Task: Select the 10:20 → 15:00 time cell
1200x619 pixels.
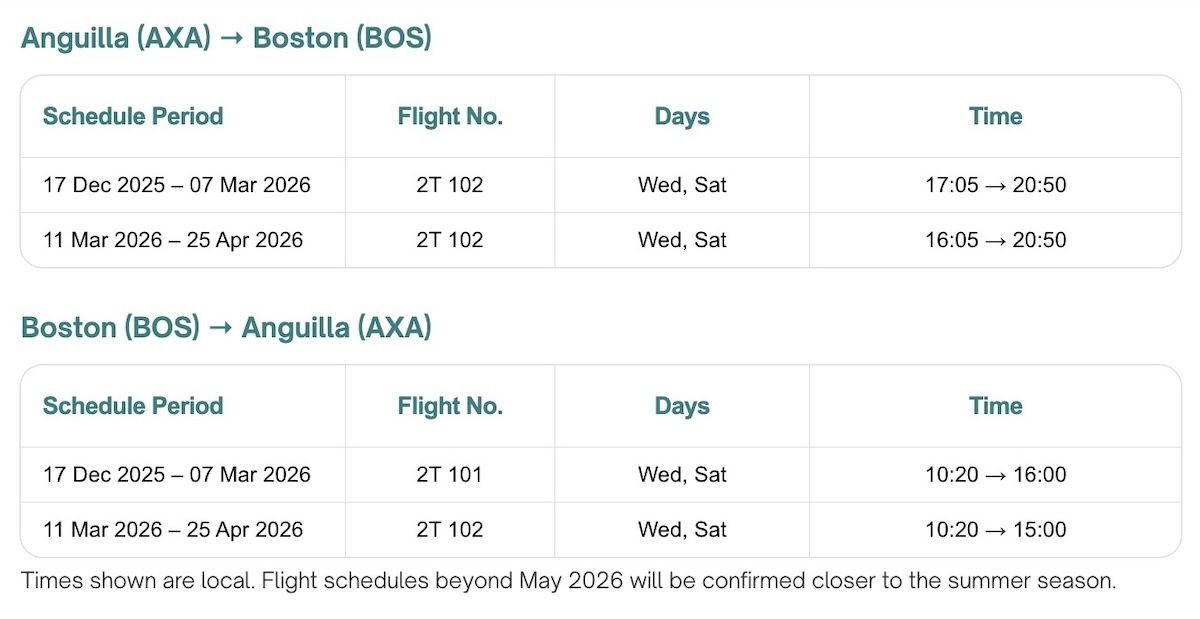Action: point(995,530)
